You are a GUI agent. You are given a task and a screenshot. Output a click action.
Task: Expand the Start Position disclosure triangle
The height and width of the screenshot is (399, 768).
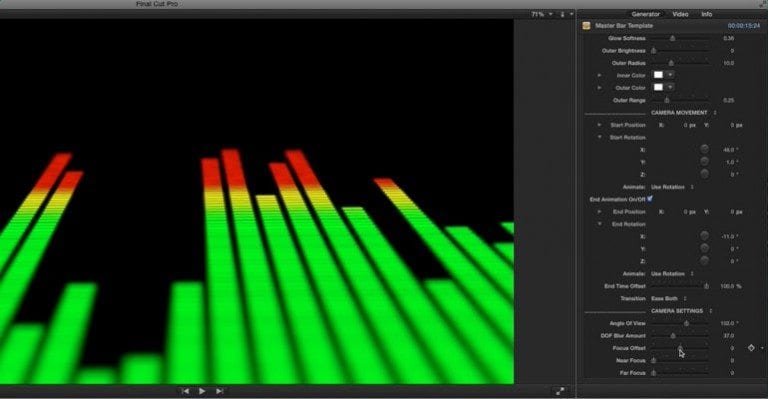coord(599,125)
